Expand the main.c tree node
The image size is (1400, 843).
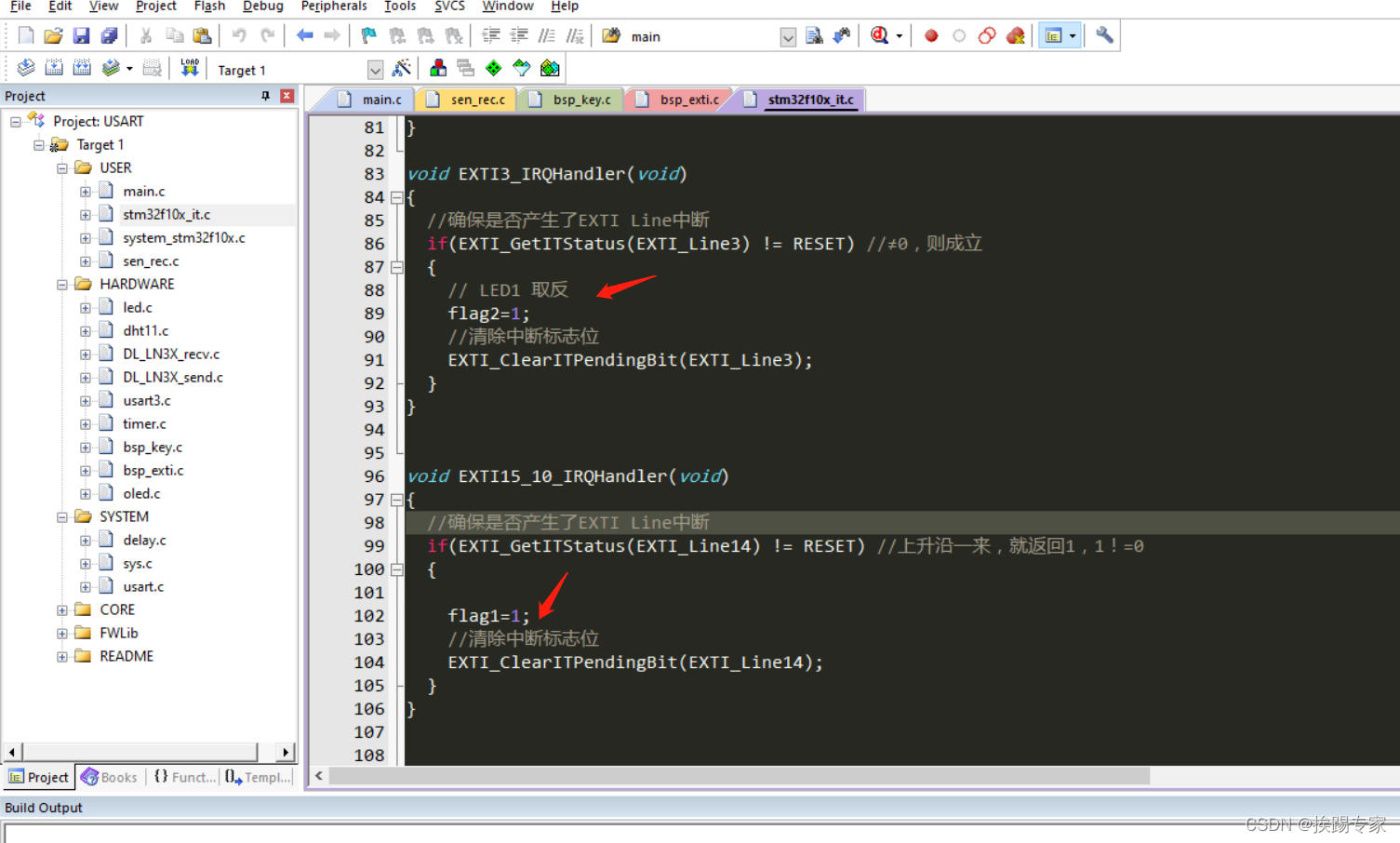coord(86,192)
